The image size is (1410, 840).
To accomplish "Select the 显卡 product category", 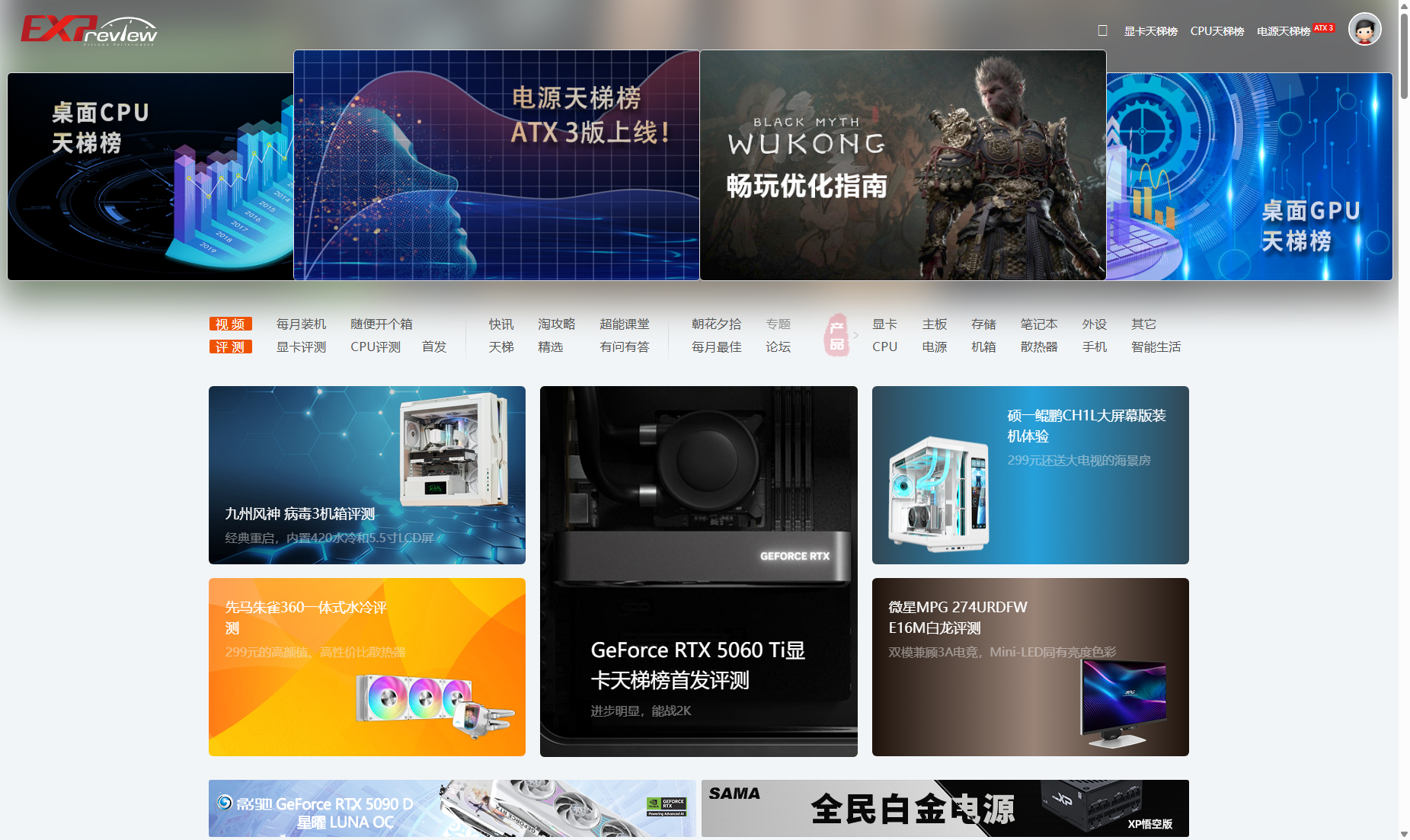I will coord(885,324).
